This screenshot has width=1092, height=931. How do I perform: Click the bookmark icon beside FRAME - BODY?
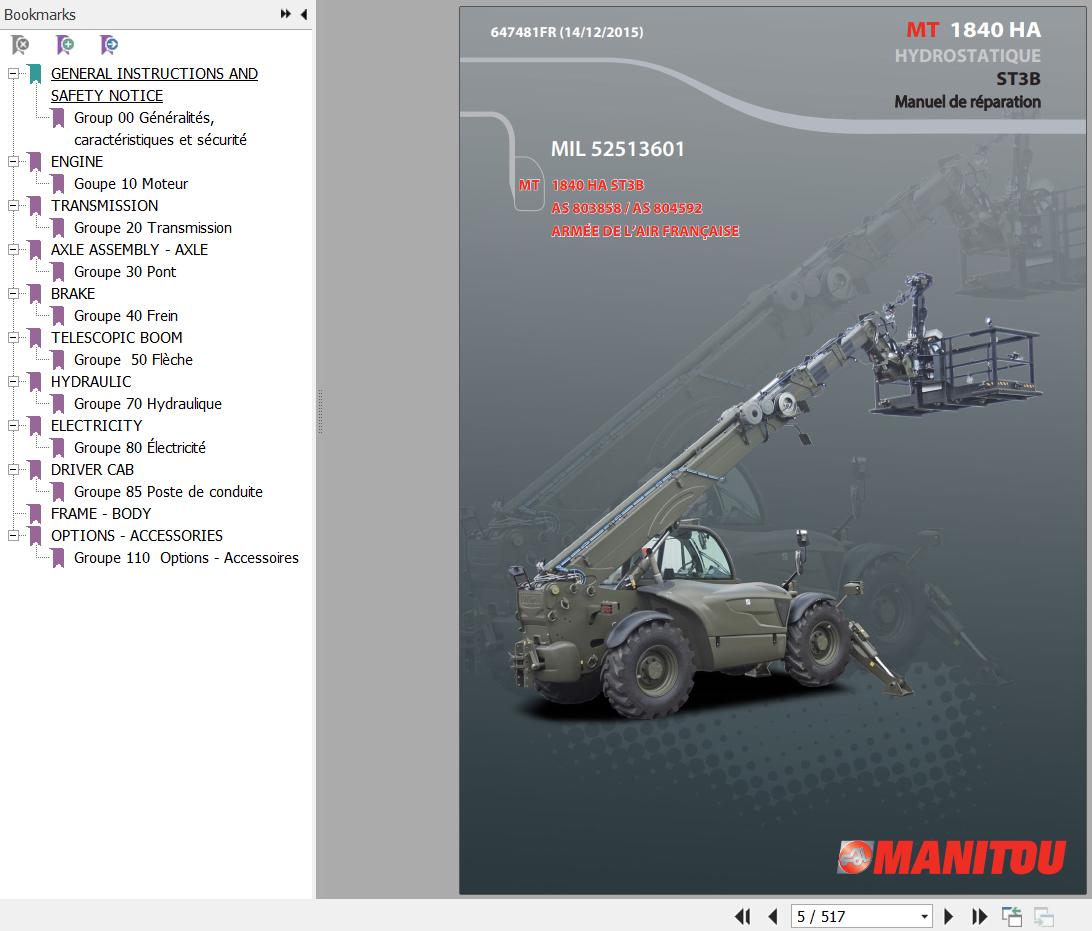coord(35,514)
